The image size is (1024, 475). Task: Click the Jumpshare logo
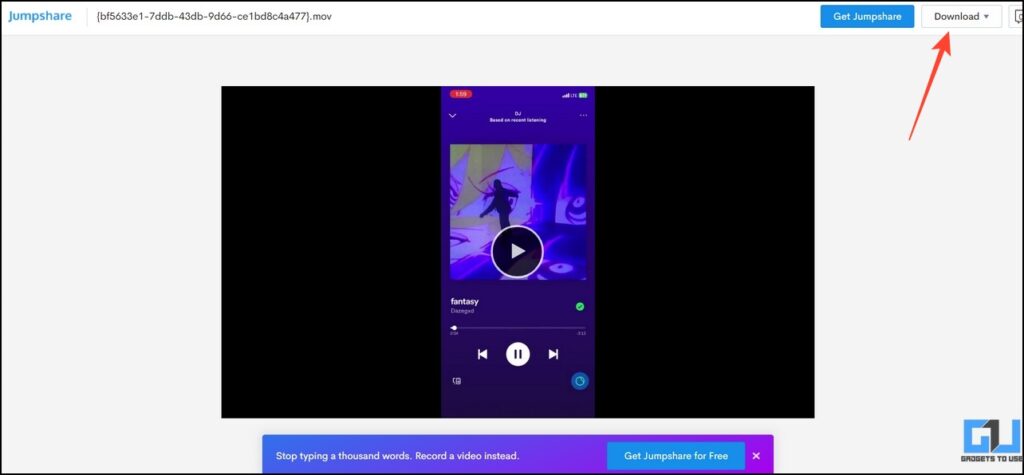pos(40,16)
